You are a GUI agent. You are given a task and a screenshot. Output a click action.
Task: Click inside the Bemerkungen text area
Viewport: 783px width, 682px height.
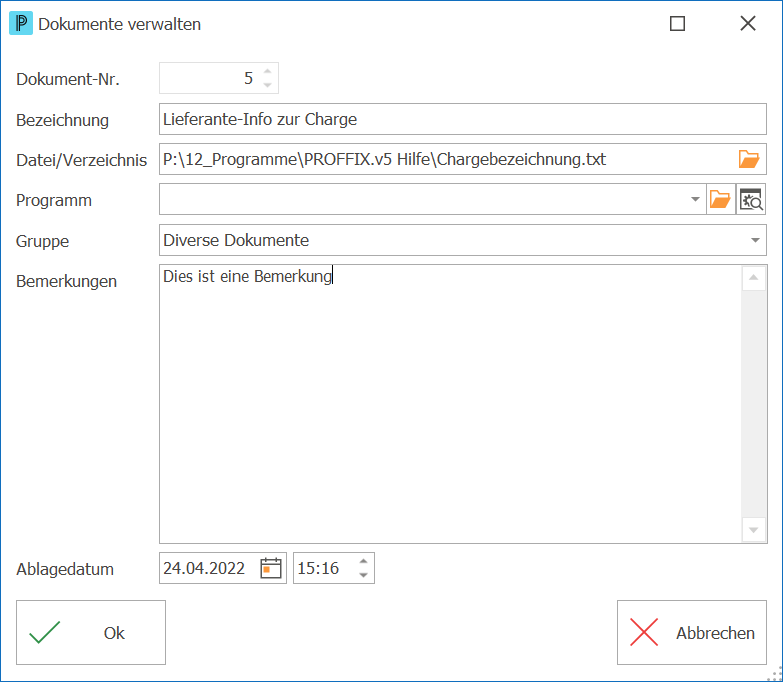tap(450, 404)
